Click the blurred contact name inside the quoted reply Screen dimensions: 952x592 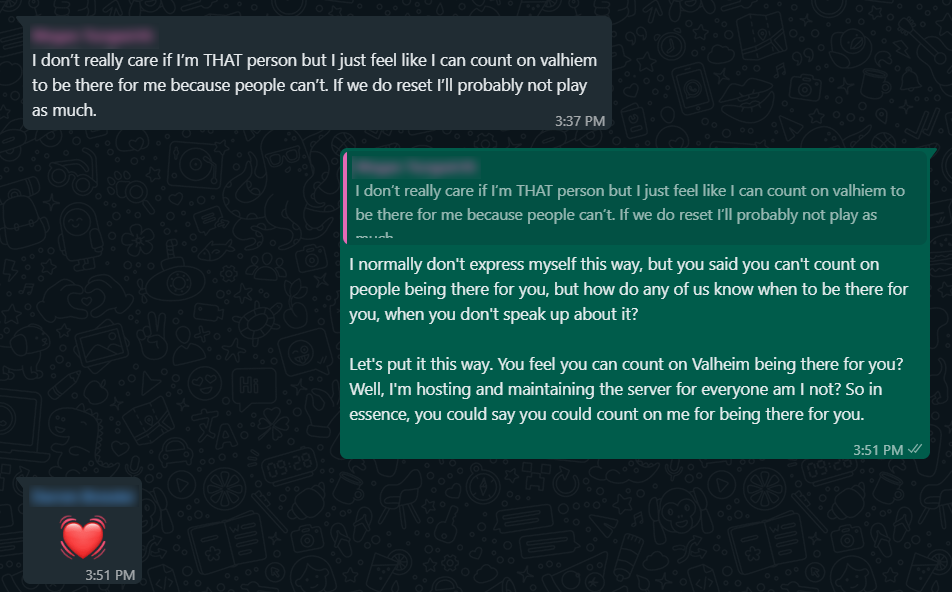413,167
